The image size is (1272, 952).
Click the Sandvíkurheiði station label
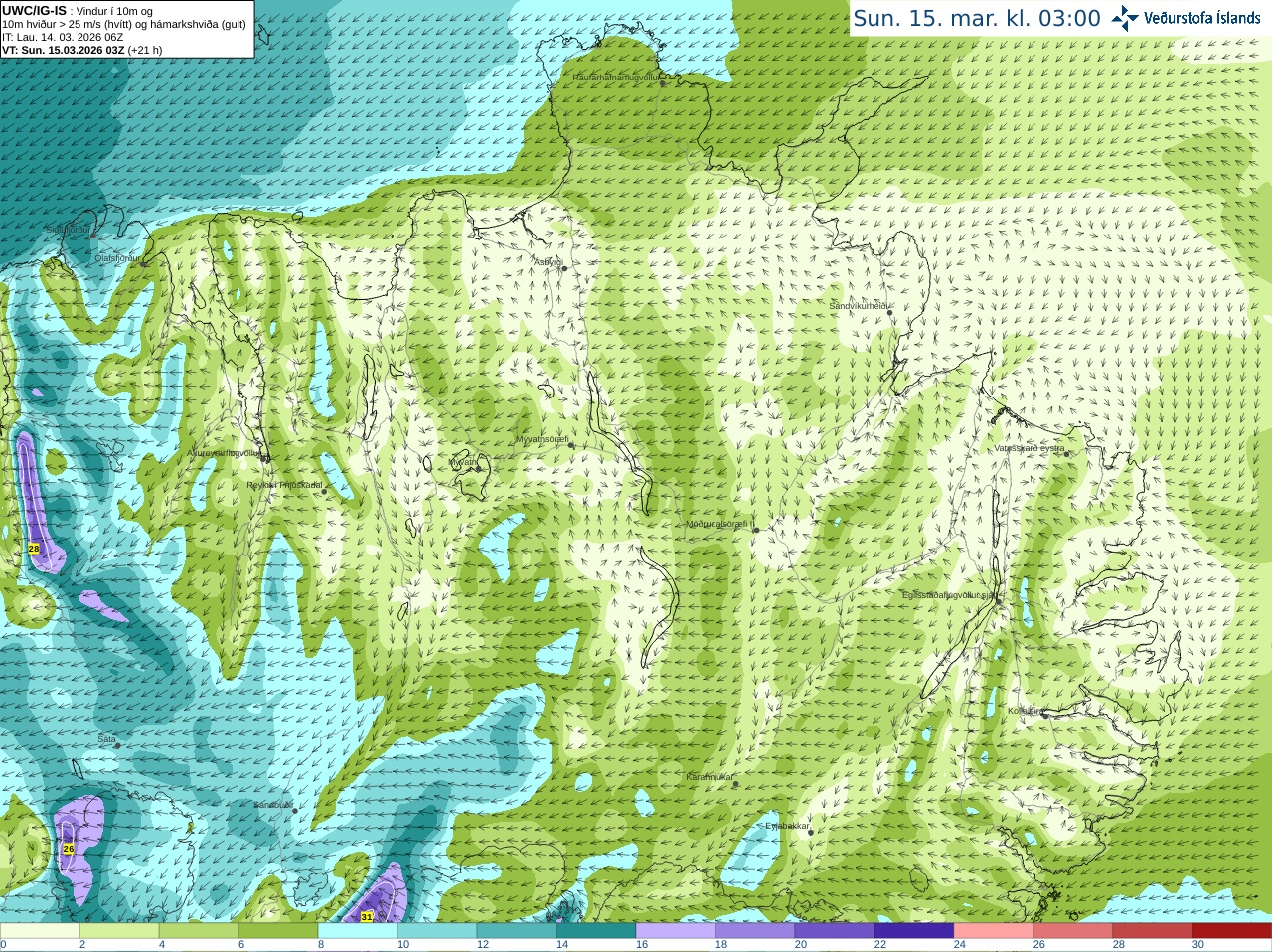coord(860,306)
